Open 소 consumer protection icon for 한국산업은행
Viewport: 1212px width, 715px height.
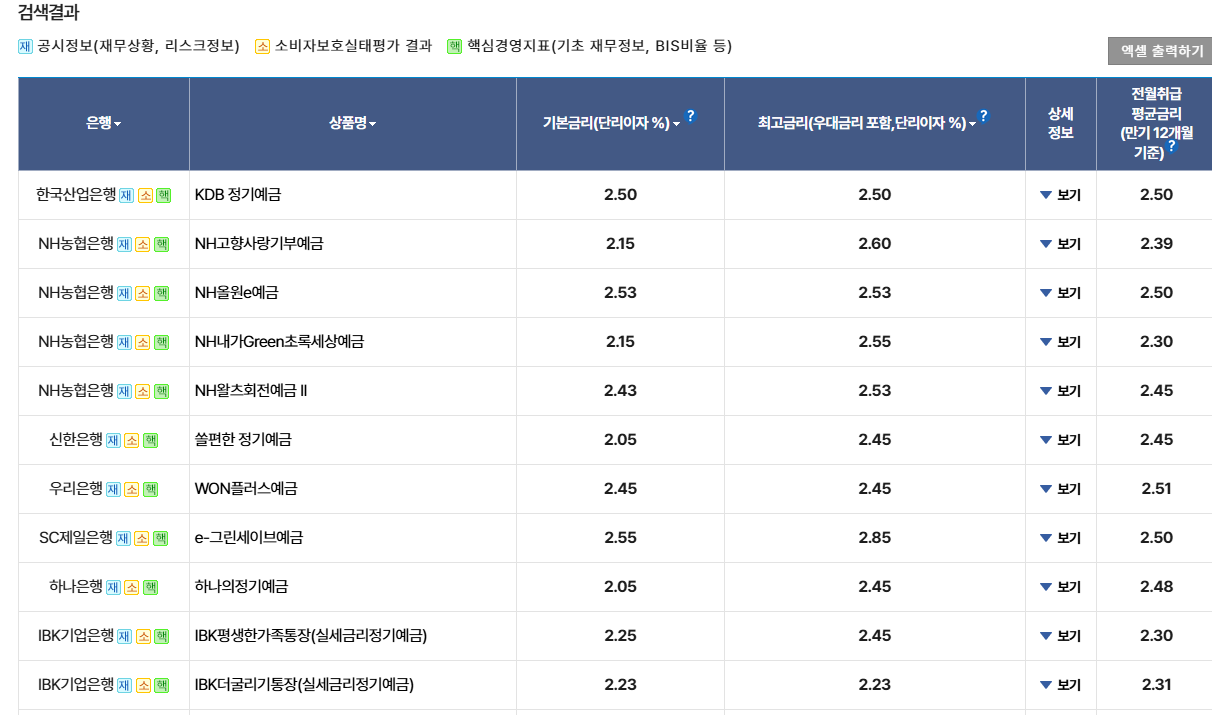[144, 196]
